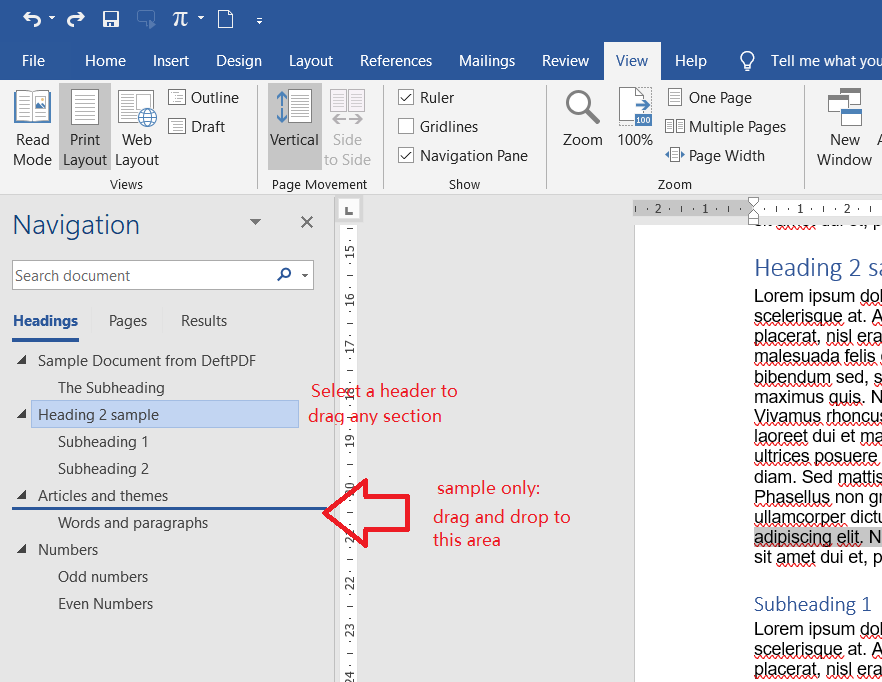Click the Save icon in quick access toolbar
882x682 pixels.
click(x=111, y=19)
